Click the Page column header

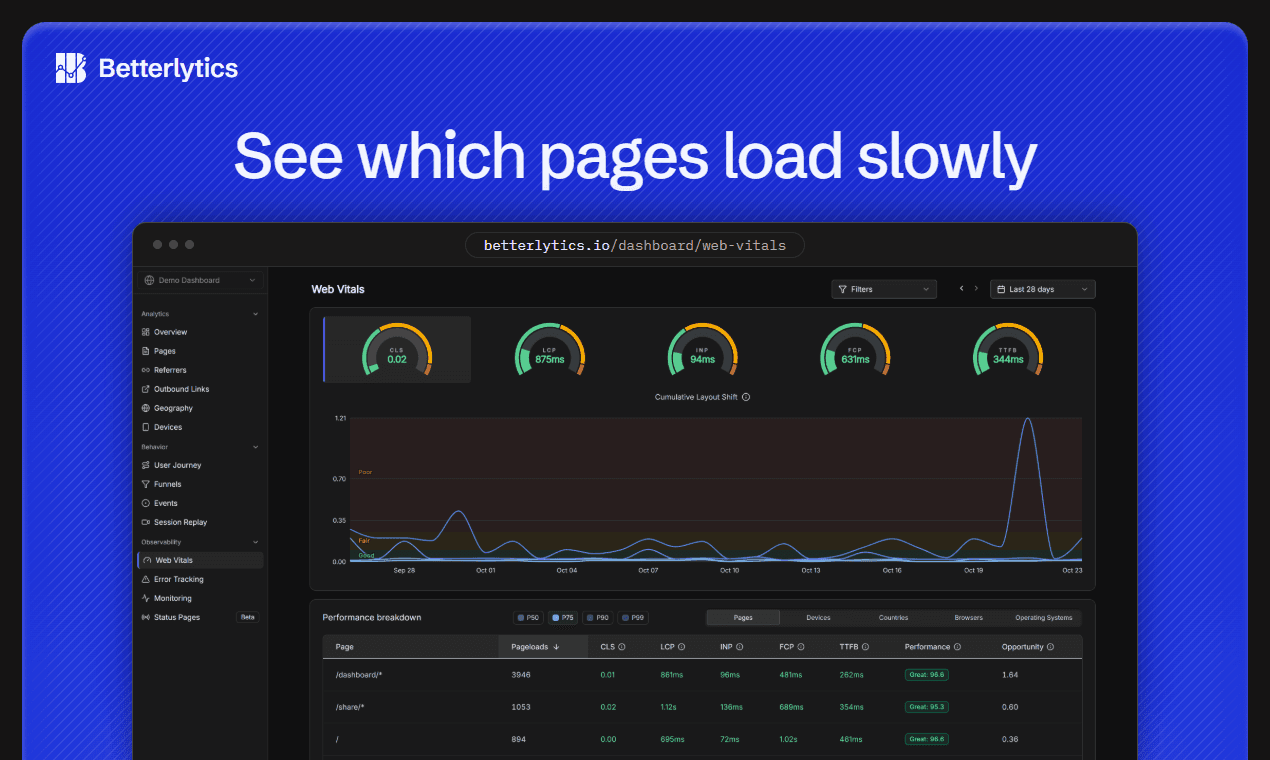click(x=345, y=647)
